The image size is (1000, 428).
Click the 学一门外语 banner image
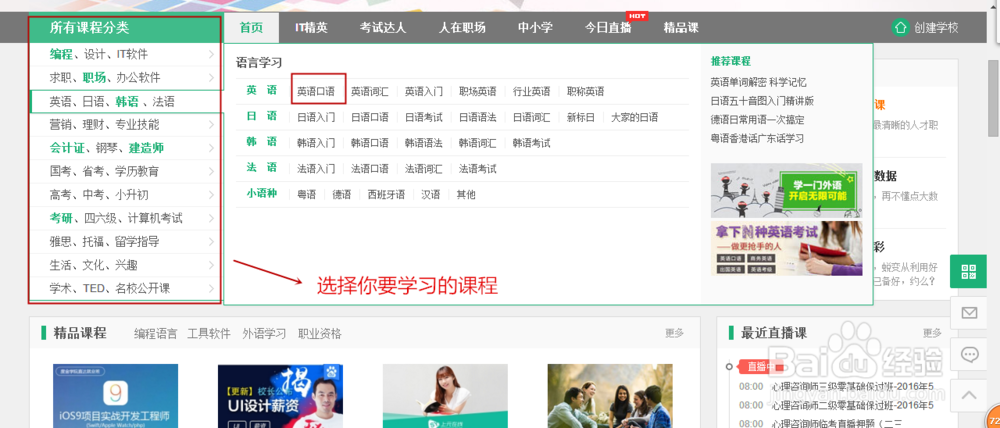[786, 190]
